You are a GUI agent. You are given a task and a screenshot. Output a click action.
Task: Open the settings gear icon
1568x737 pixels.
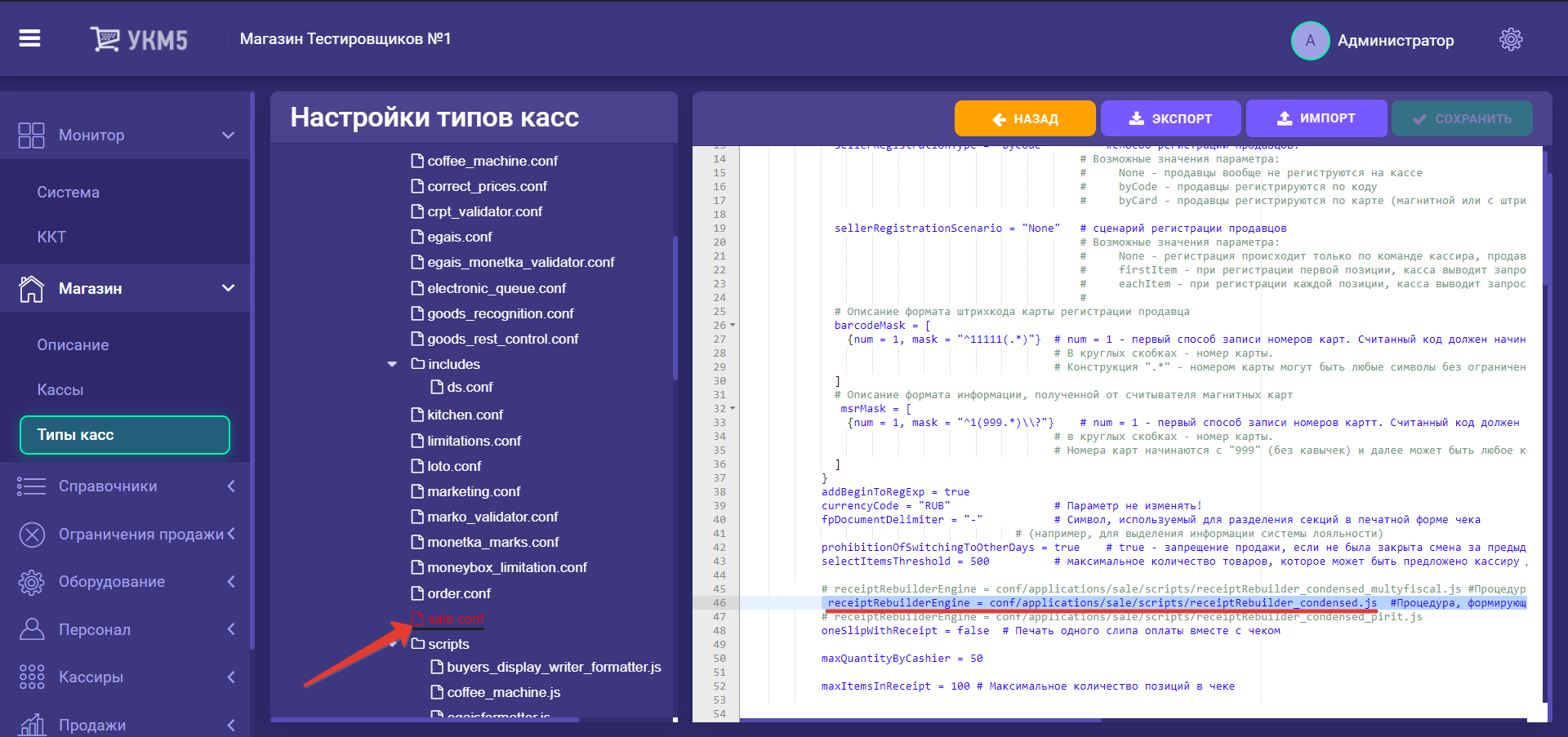(x=1511, y=39)
